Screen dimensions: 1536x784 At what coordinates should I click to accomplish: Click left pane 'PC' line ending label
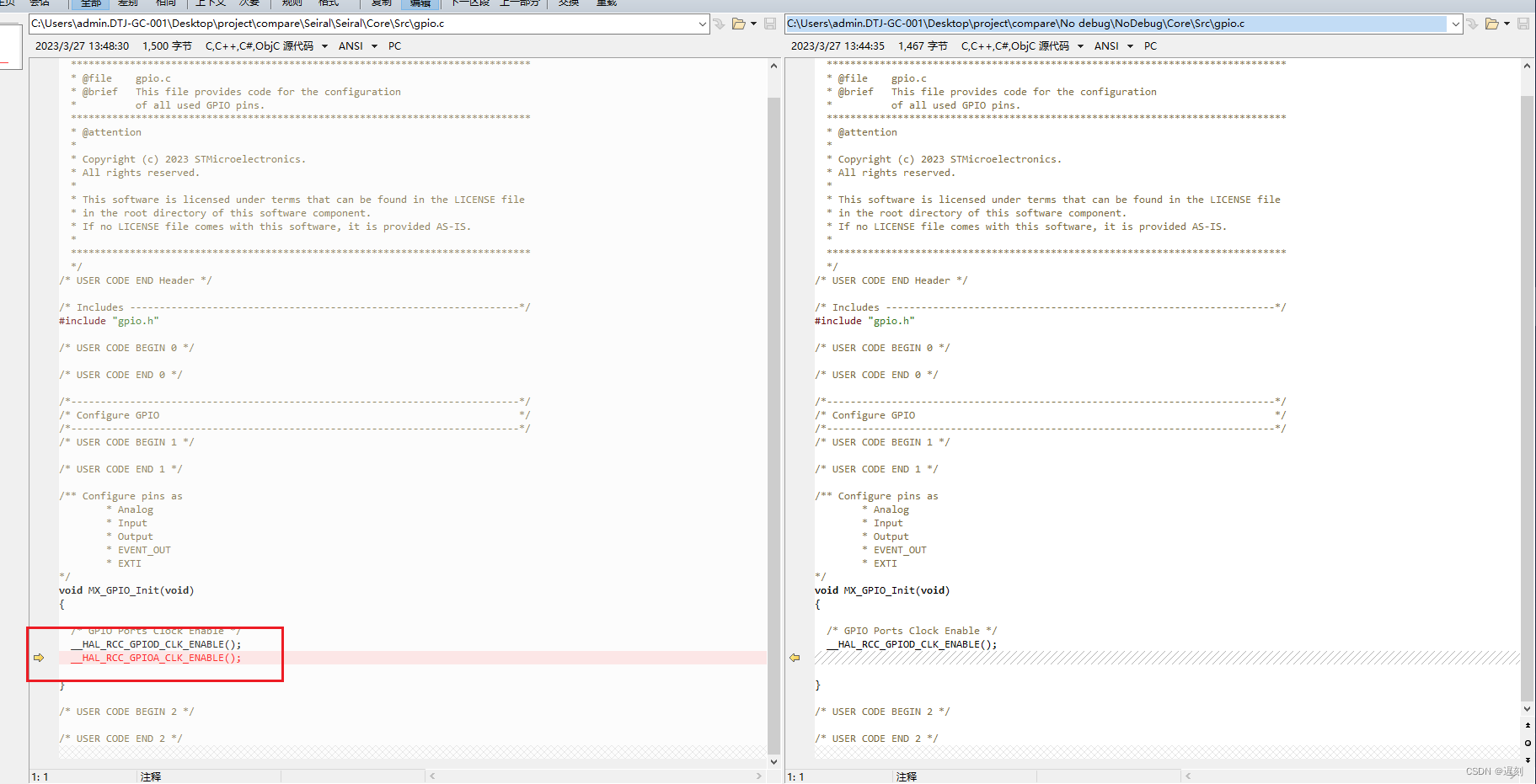pyautogui.click(x=394, y=46)
